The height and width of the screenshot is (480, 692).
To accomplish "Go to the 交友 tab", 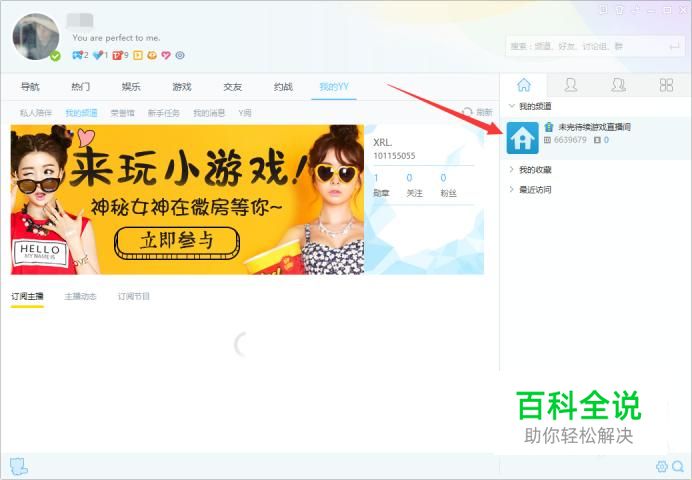I will click(233, 86).
